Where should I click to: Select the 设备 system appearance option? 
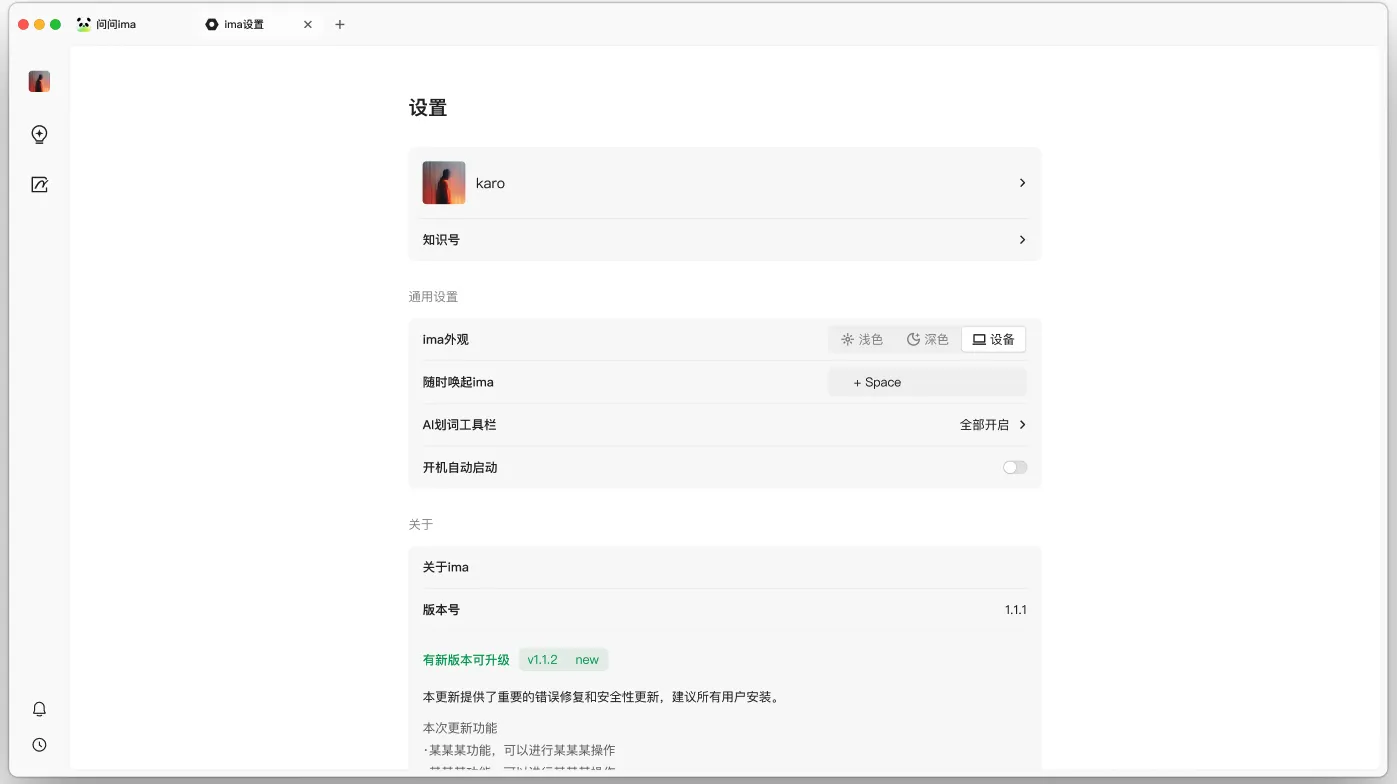[x=993, y=340]
